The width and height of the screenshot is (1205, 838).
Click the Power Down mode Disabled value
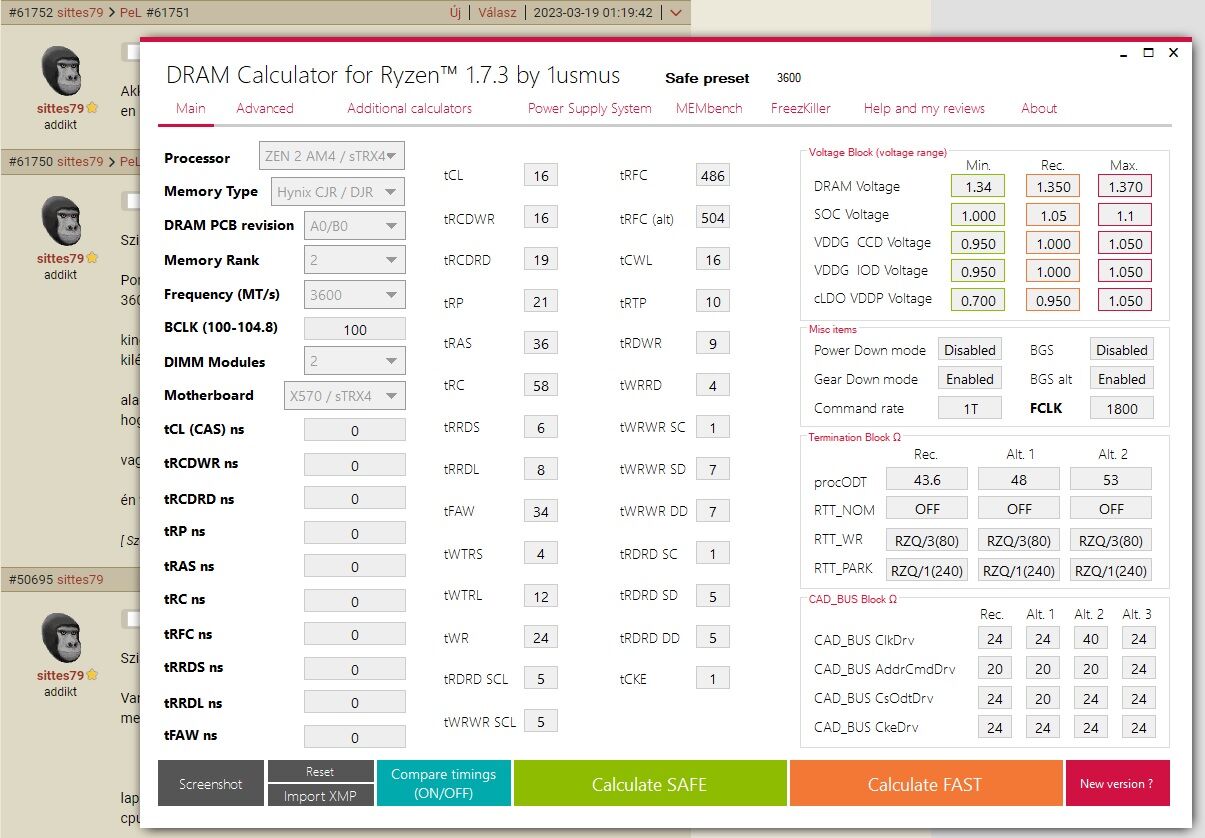point(970,350)
